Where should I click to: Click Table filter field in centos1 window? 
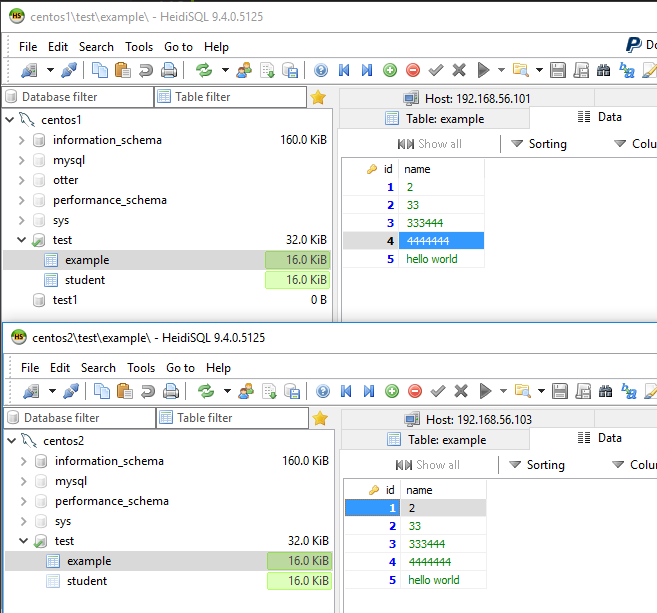[231, 97]
